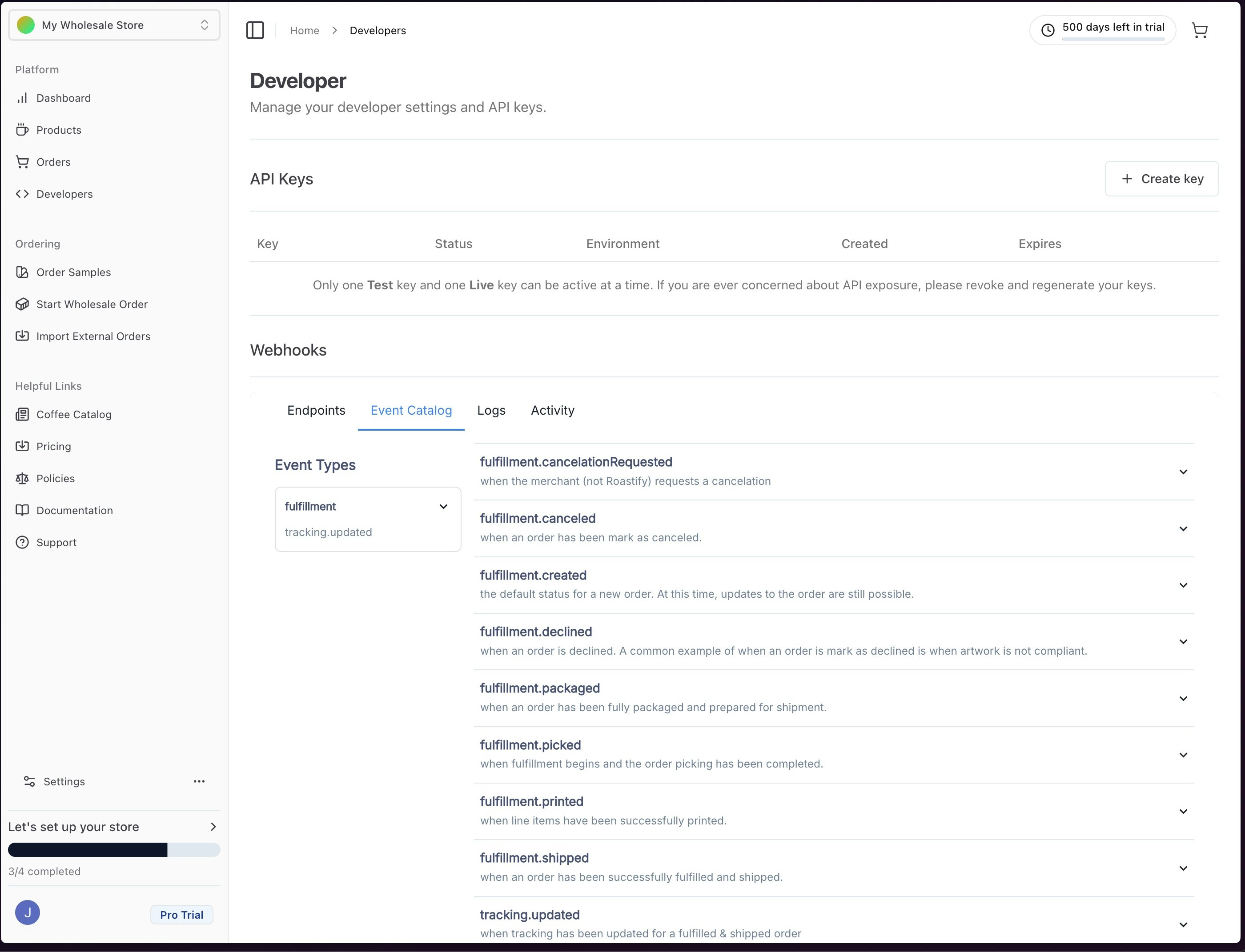Go to Home breadcrumb link
The height and width of the screenshot is (952, 1245).
tap(305, 31)
